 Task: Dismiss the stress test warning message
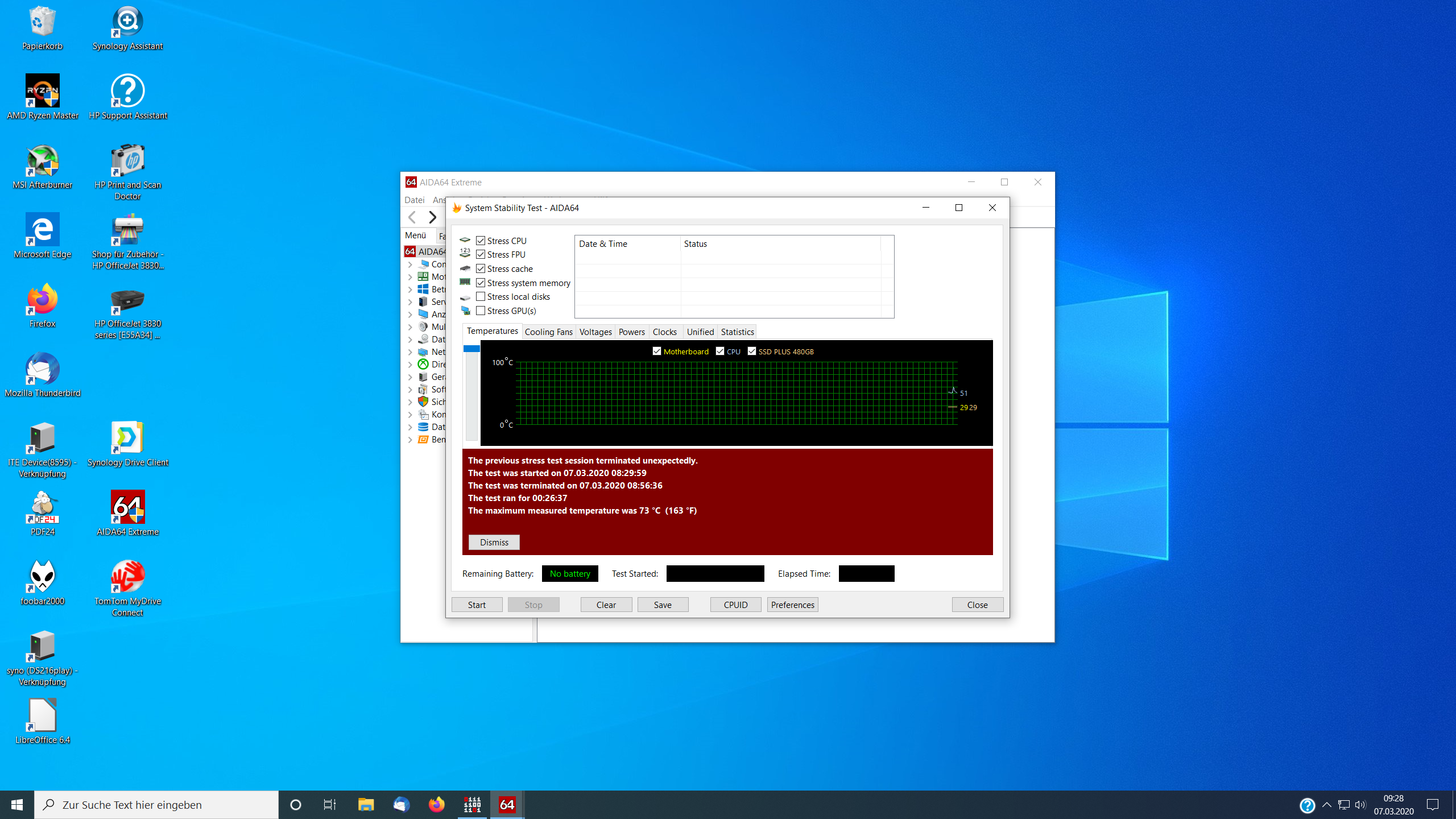pyautogui.click(x=493, y=542)
